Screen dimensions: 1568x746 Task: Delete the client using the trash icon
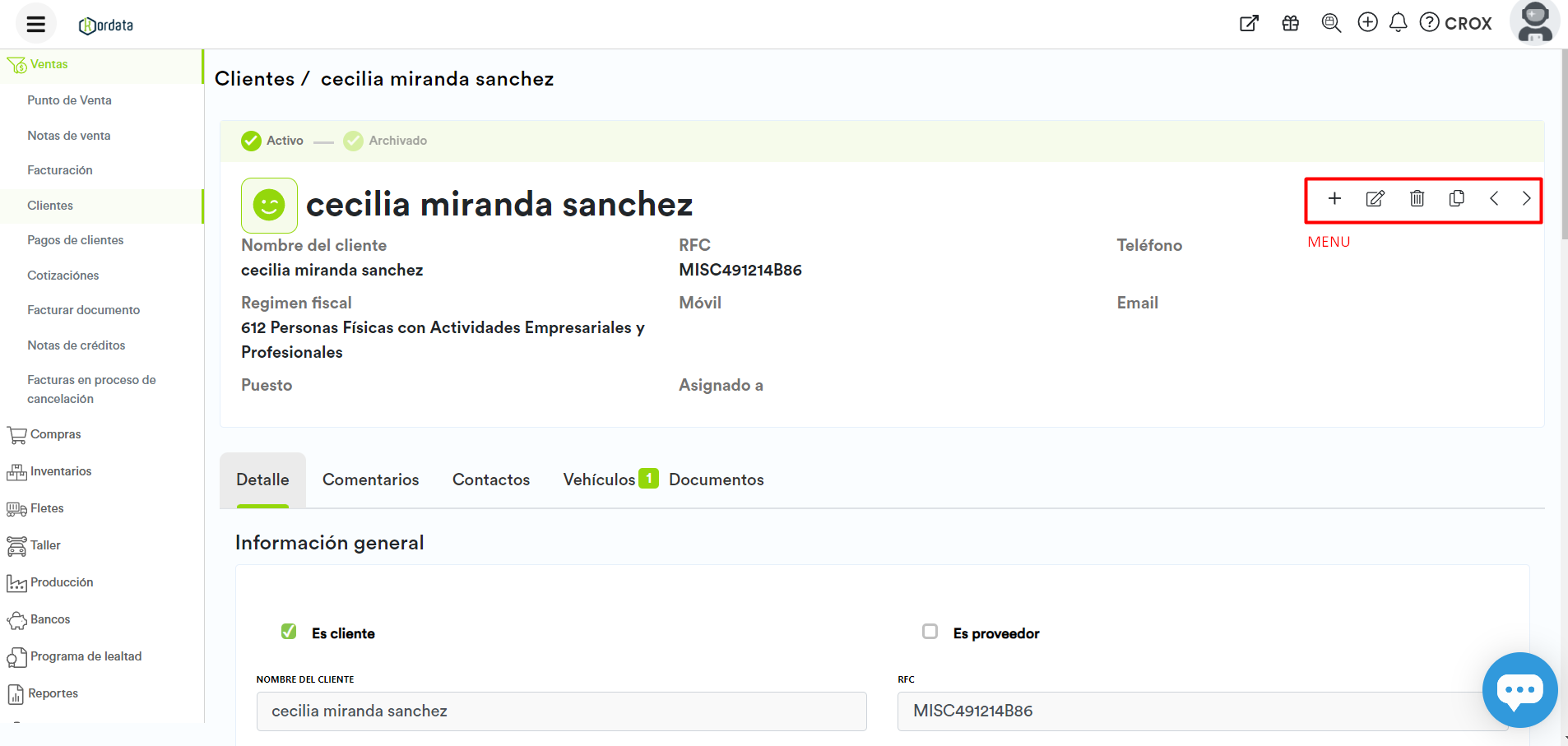coord(1417,198)
